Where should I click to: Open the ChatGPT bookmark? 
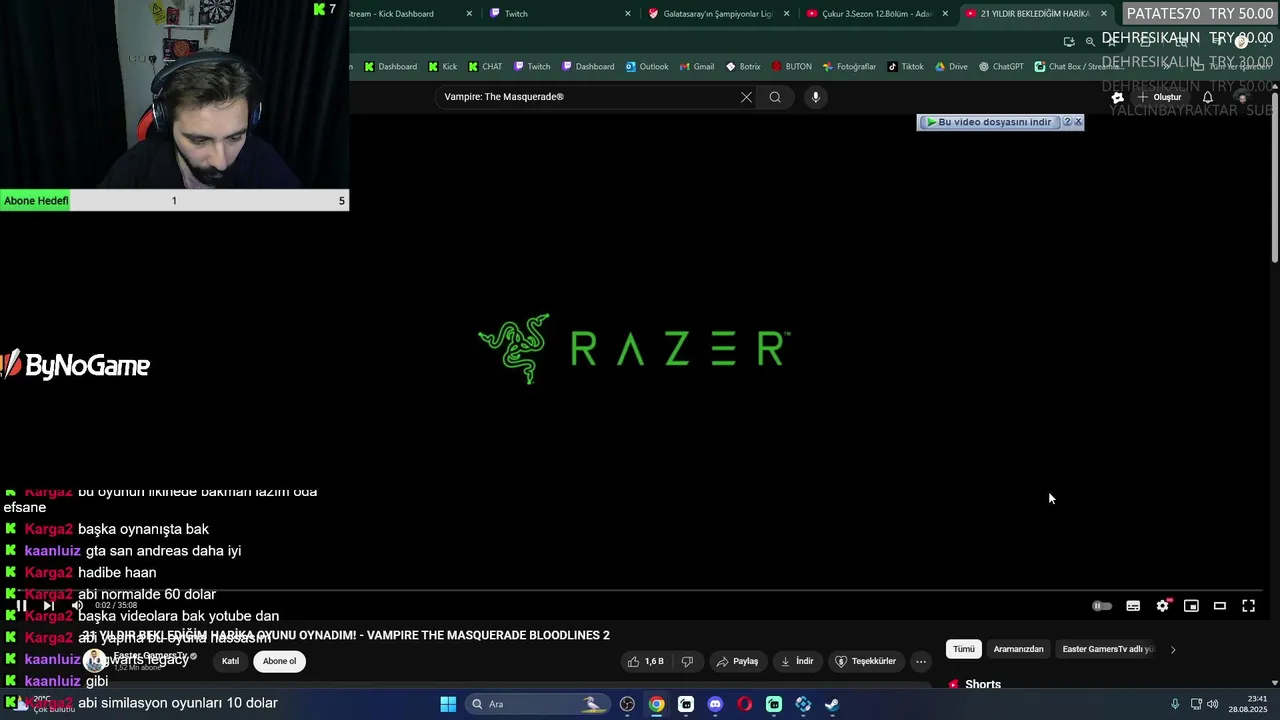(1001, 67)
